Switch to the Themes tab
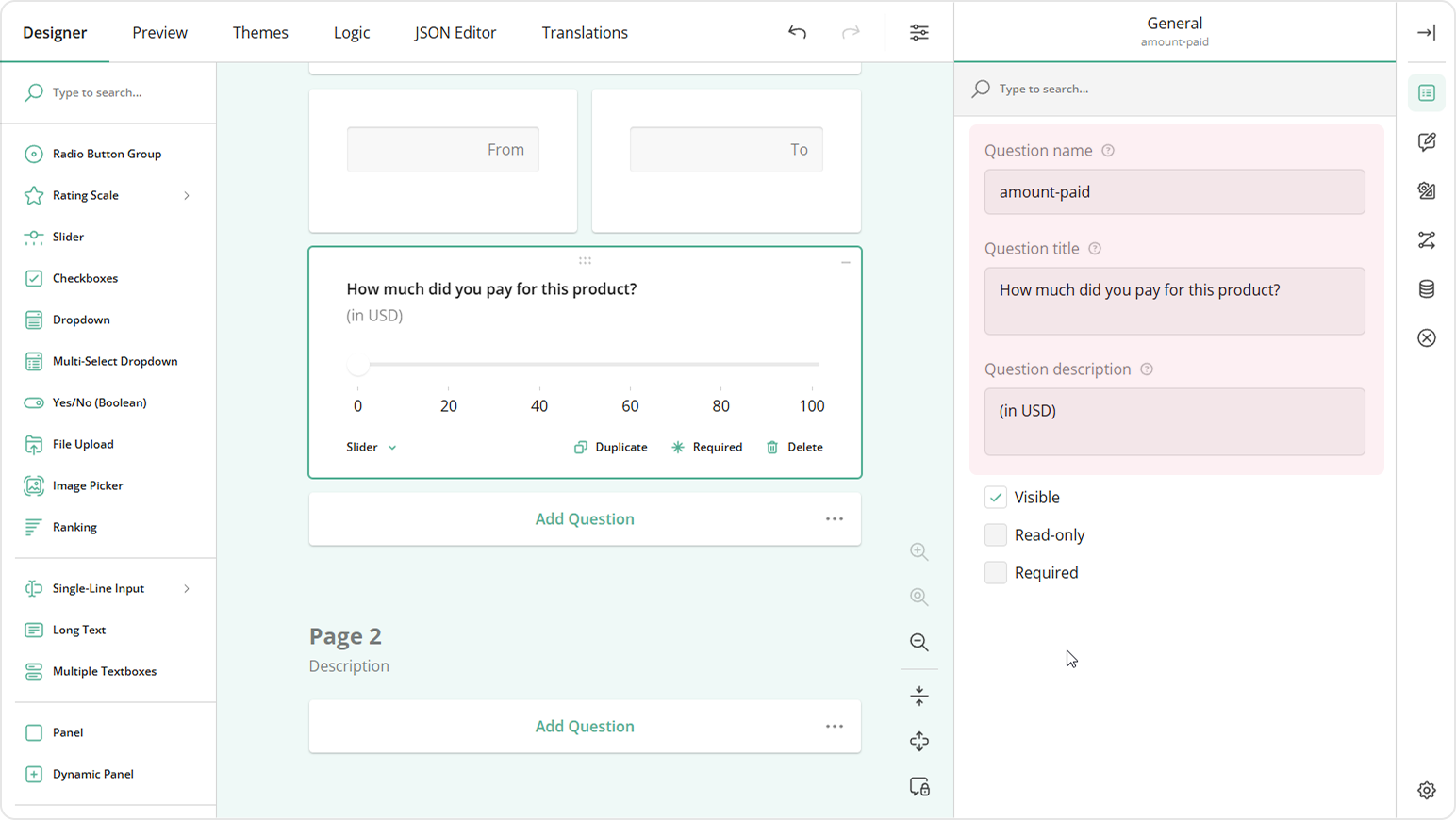The image size is (1456, 820). coord(260,32)
